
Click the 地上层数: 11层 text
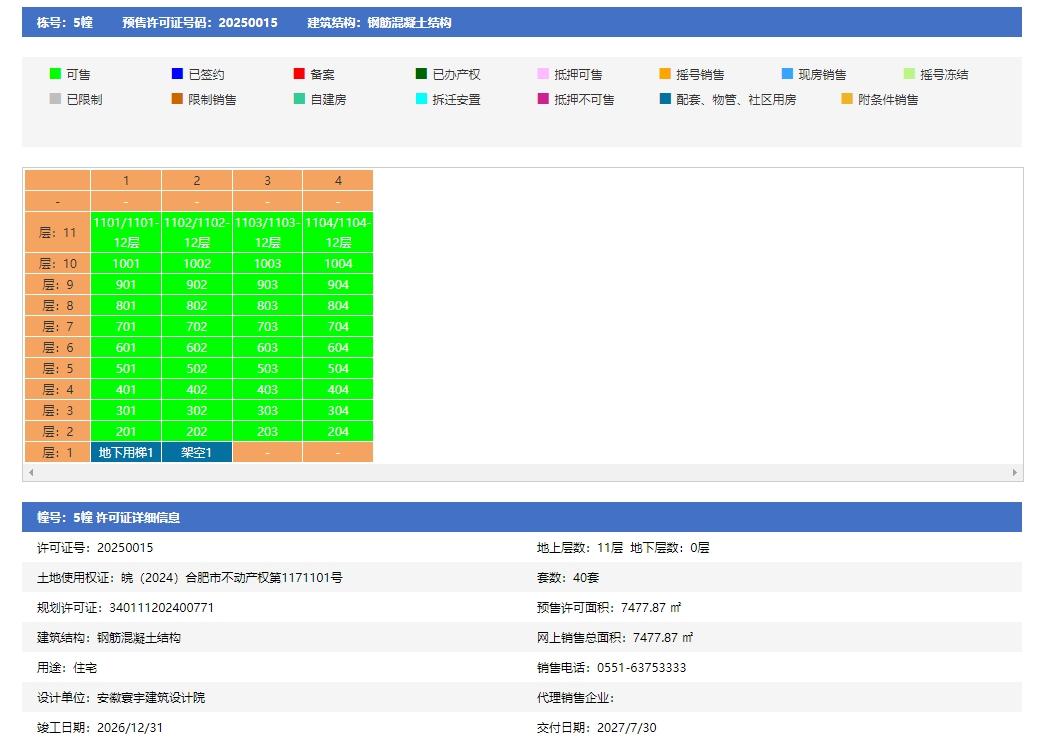pyautogui.click(x=580, y=548)
